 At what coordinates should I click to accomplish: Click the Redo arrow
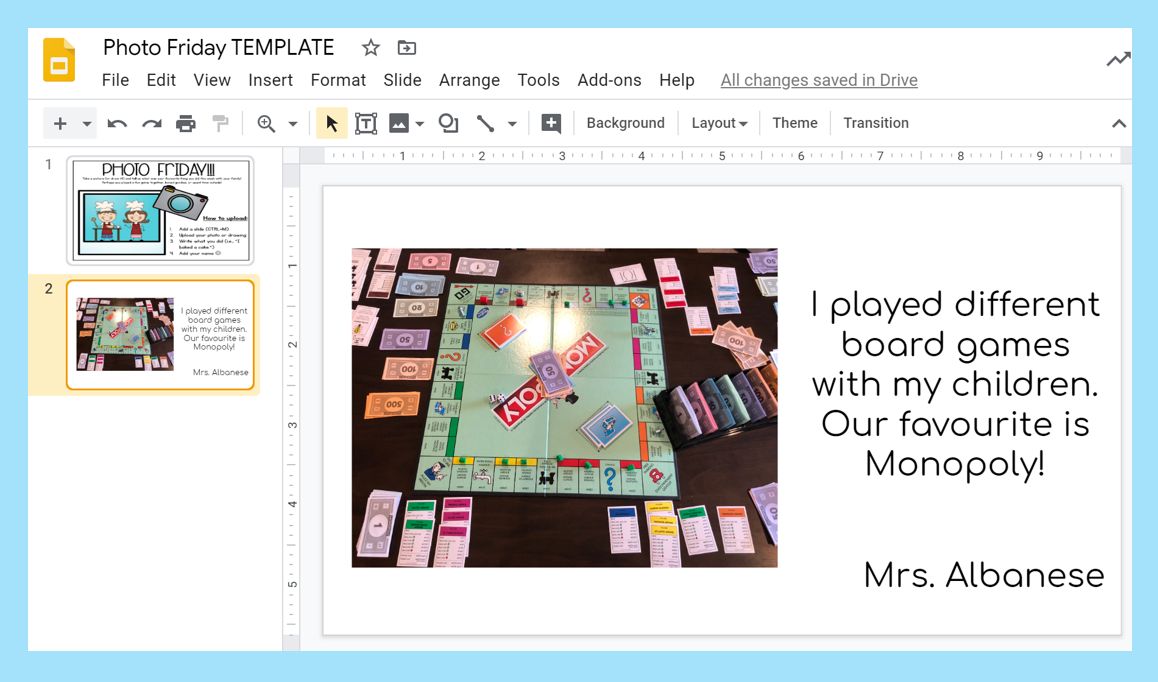[151, 122]
